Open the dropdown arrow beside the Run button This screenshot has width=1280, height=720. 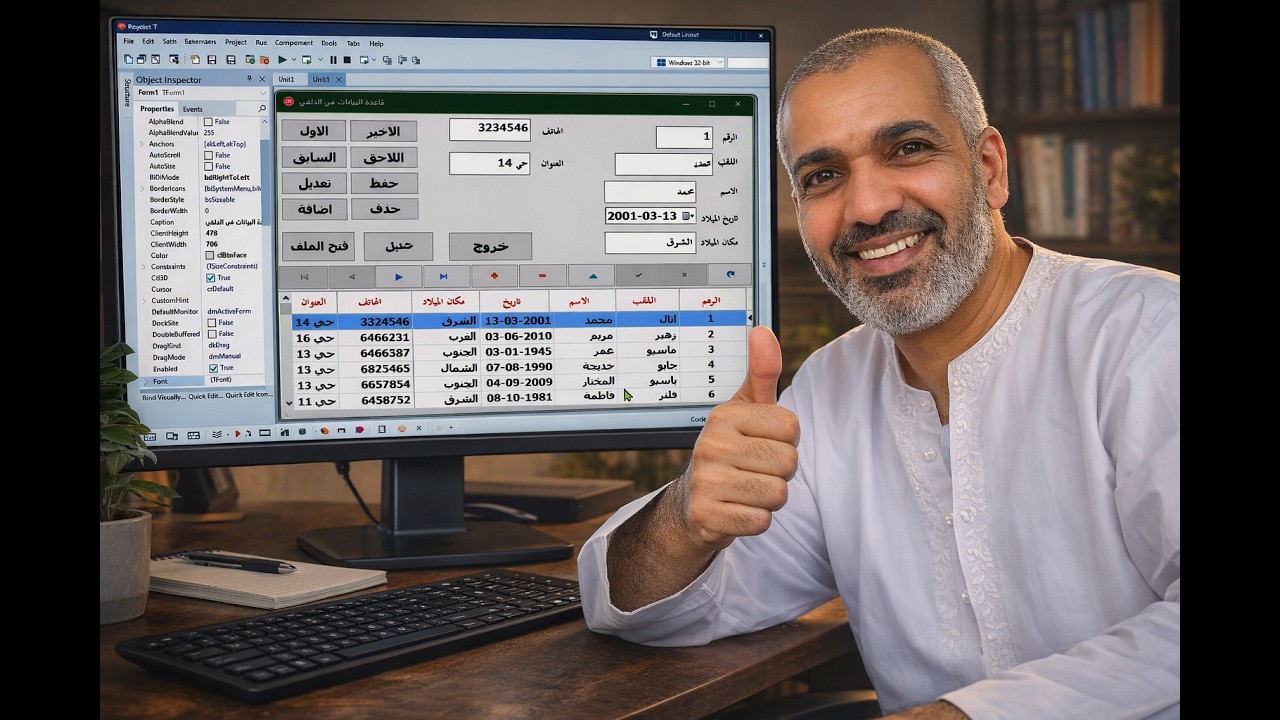[x=293, y=60]
